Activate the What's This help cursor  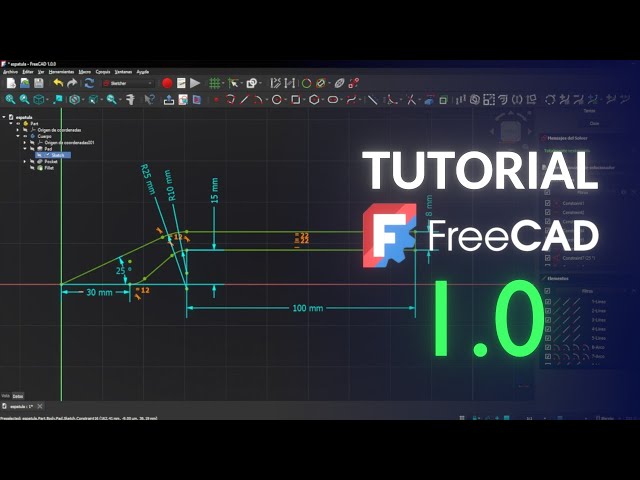(149, 99)
